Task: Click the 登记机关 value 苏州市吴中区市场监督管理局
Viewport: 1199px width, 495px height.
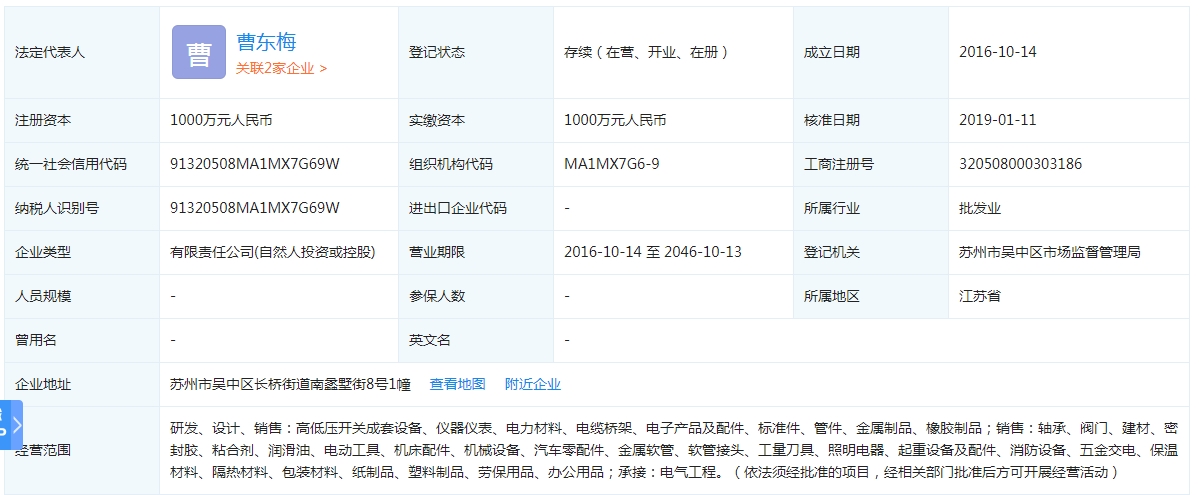Action: [x=1049, y=252]
